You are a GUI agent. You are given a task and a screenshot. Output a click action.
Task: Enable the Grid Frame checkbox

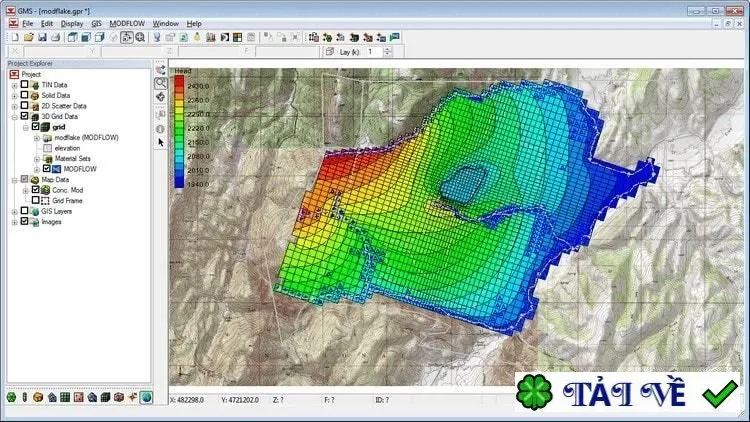(36, 200)
